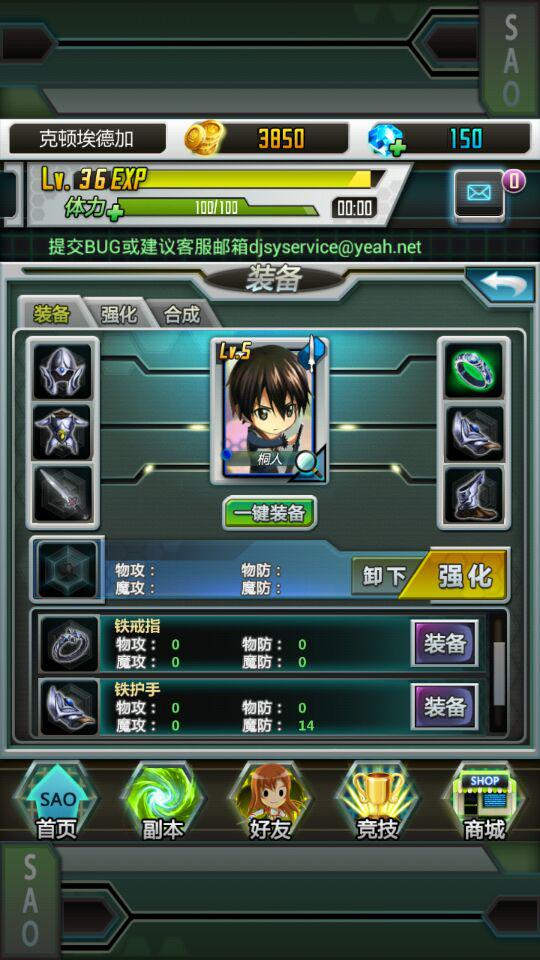
Task: Equip the 铁护手 item
Action: 445,707
